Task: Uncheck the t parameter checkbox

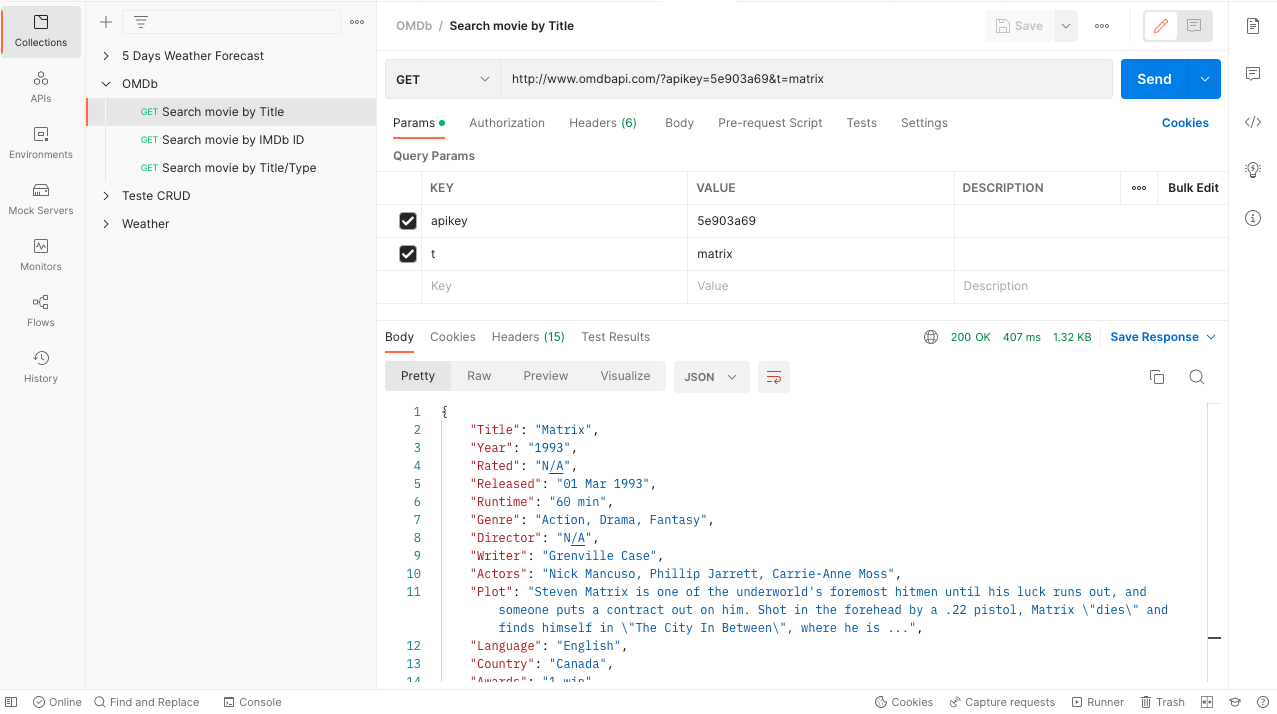Action: [x=407, y=254]
